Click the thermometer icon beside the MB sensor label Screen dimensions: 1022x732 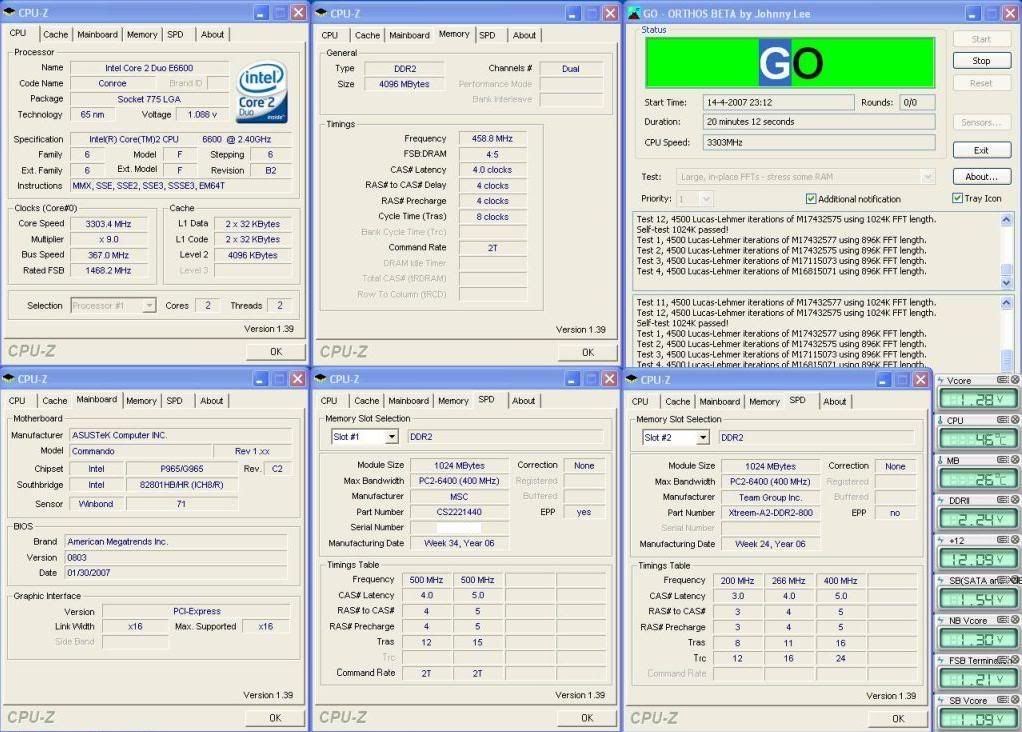(941, 460)
